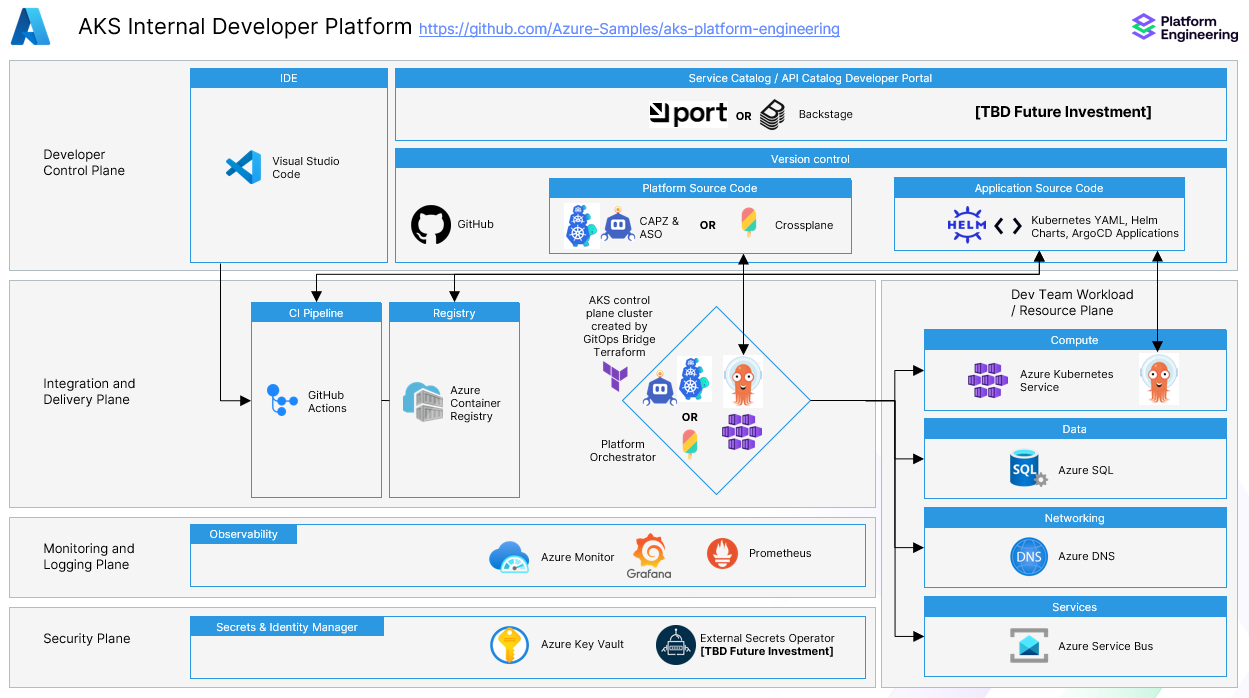Viewport: 1249px width, 698px height.
Task: Click the Developer Control Plane label
Action: coord(84,162)
